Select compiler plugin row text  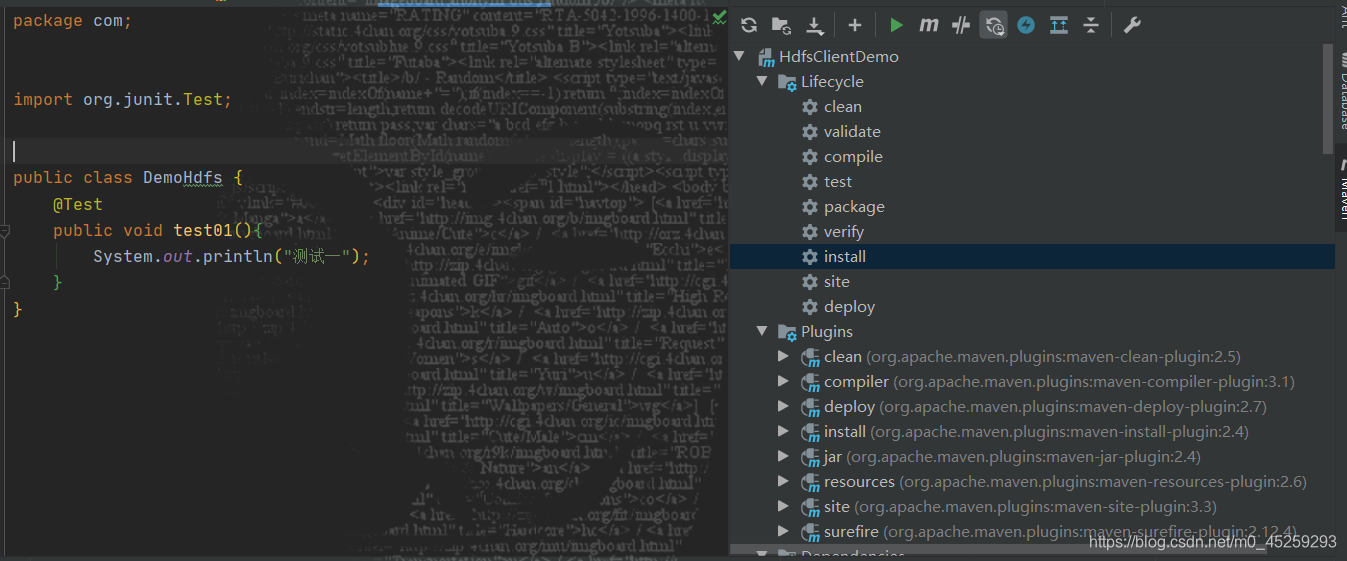click(x=1059, y=381)
